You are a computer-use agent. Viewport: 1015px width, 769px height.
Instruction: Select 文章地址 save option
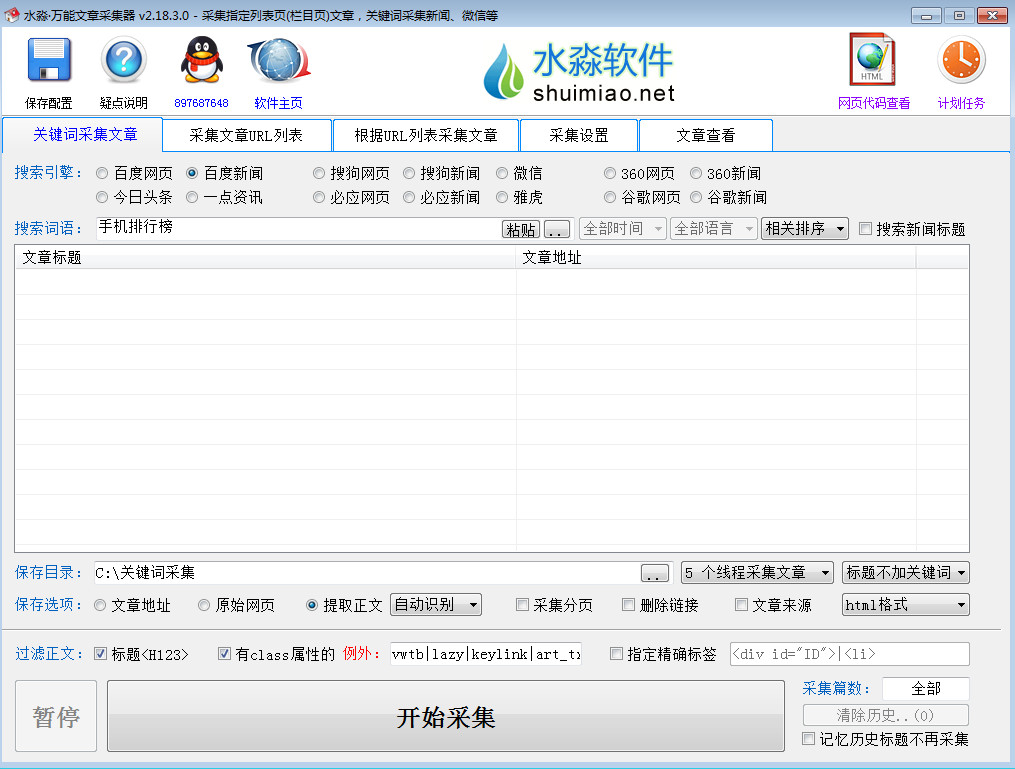[x=100, y=605]
